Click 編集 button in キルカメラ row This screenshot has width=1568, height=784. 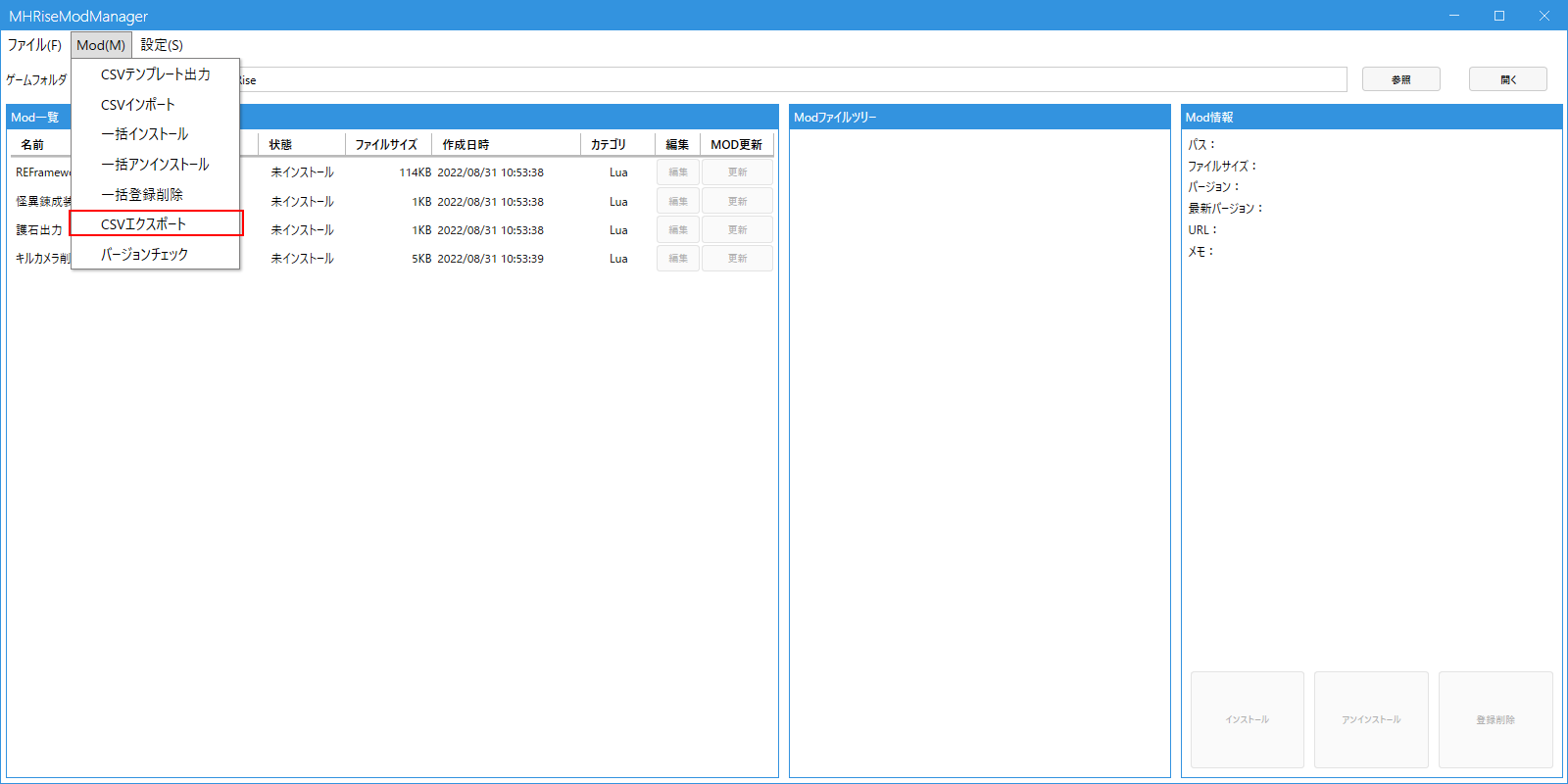point(678,258)
